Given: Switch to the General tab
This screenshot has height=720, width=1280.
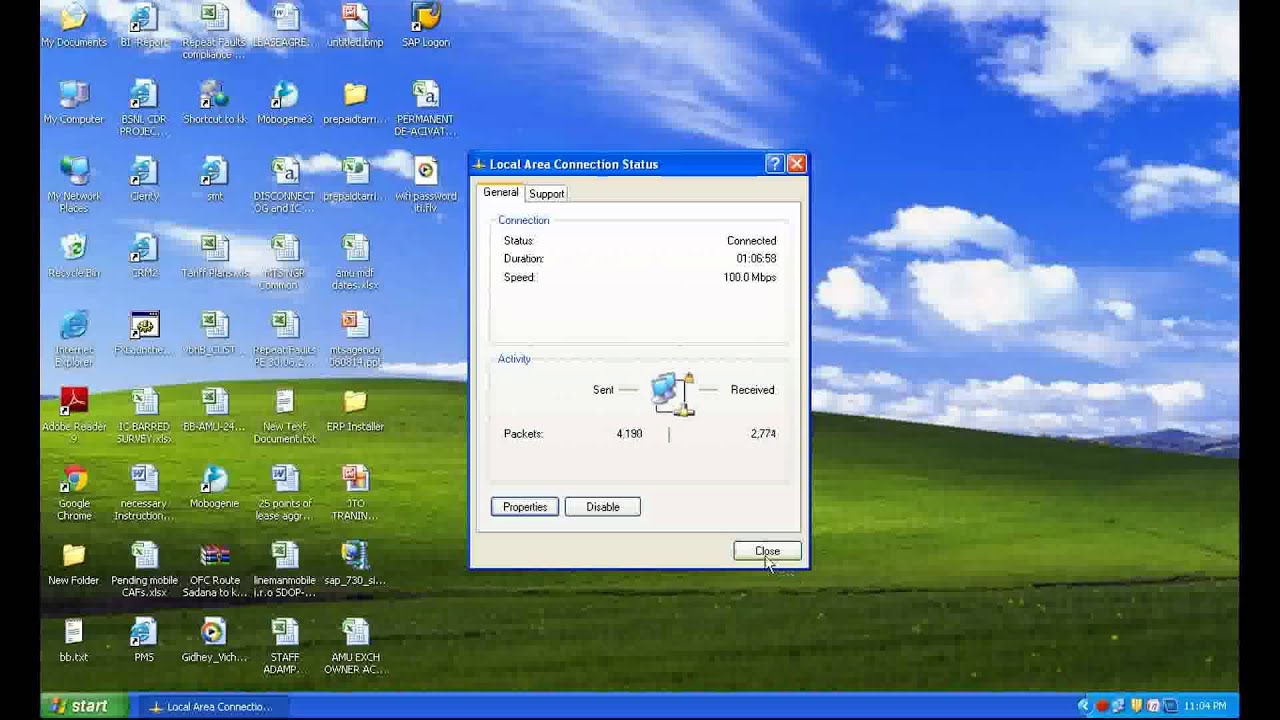Looking at the screenshot, I should 500,192.
